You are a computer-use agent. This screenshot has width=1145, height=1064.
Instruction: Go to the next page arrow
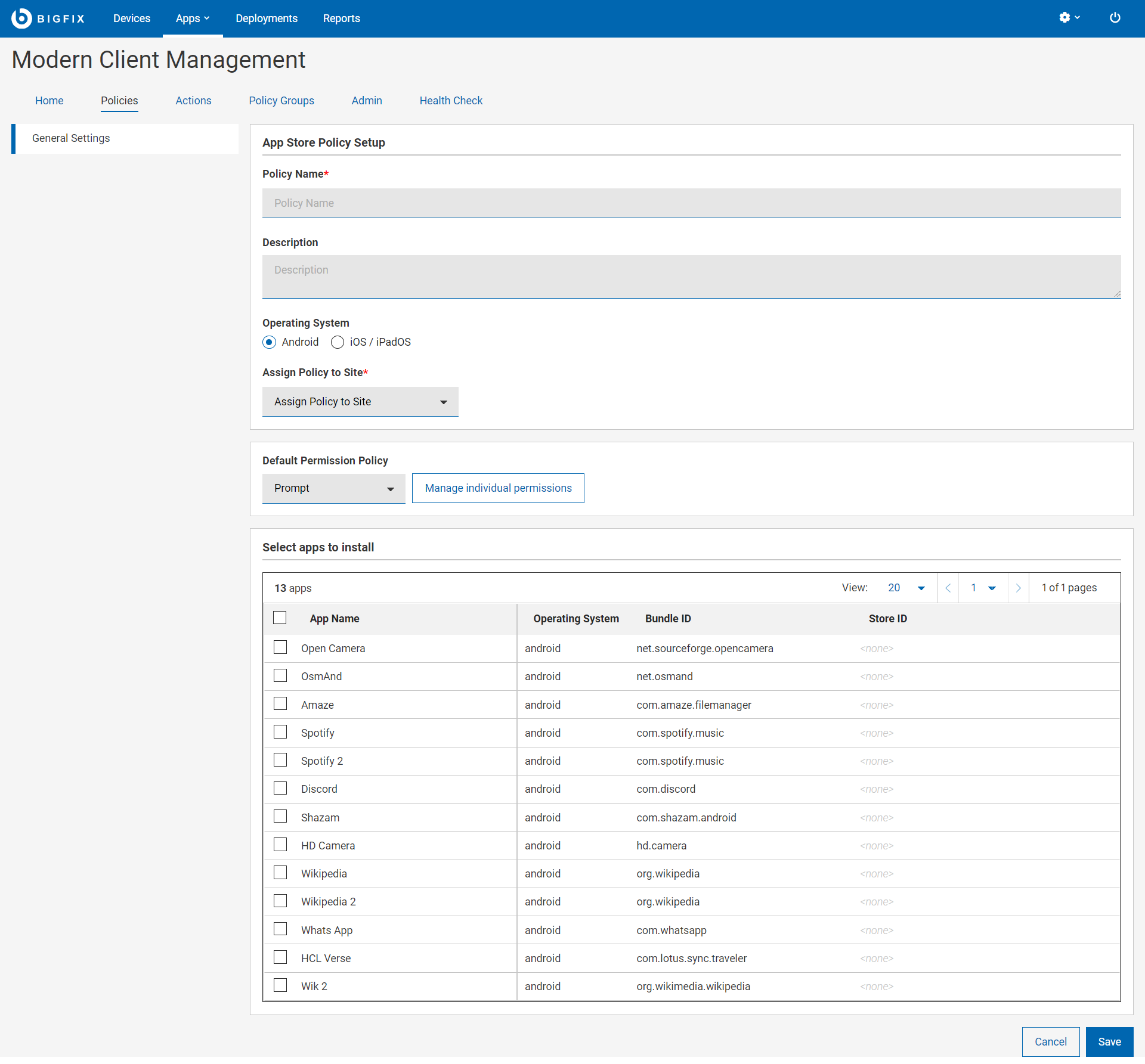pos(1018,588)
